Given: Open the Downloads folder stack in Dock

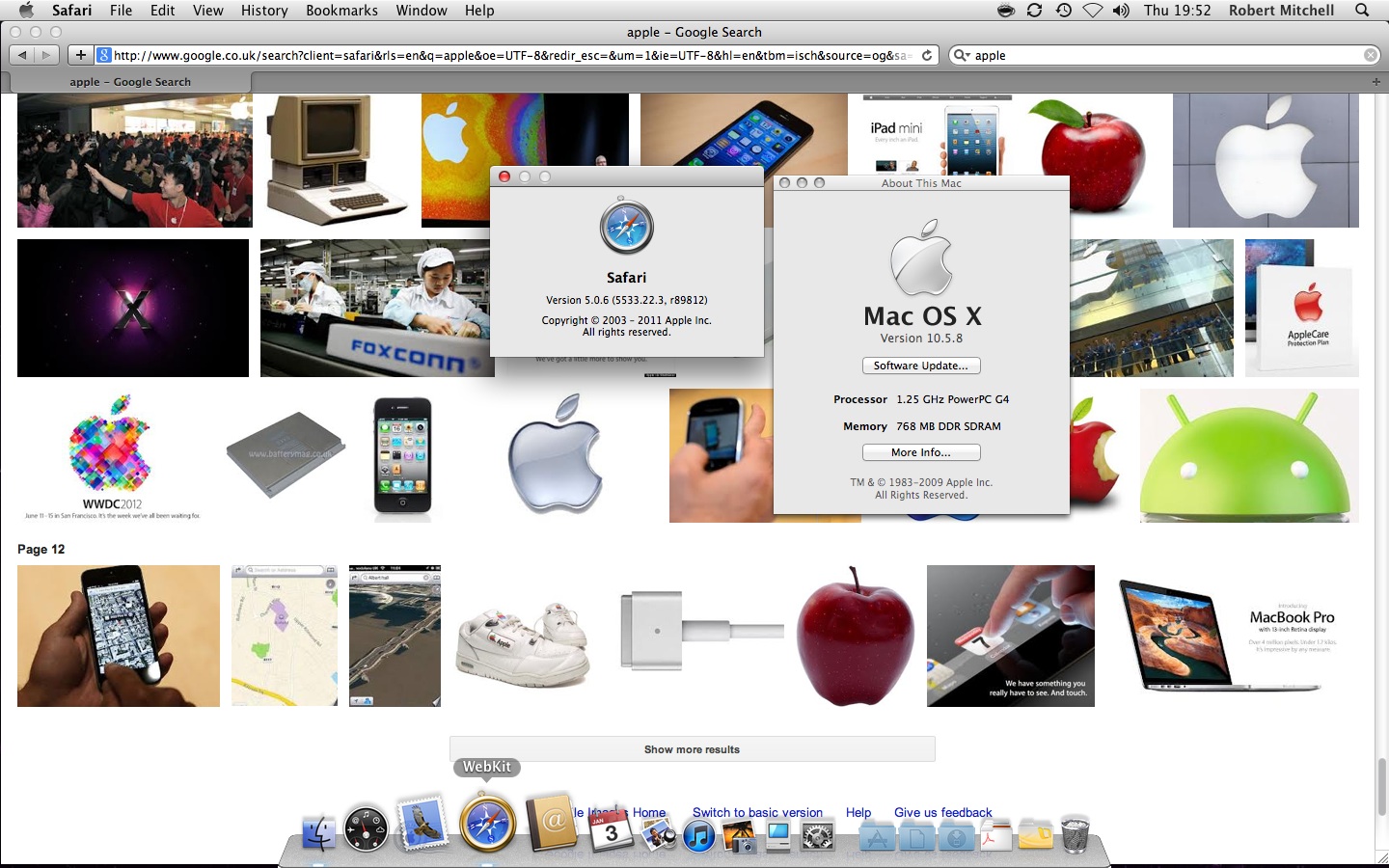Looking at the screenshot, I should pos(956,837).
